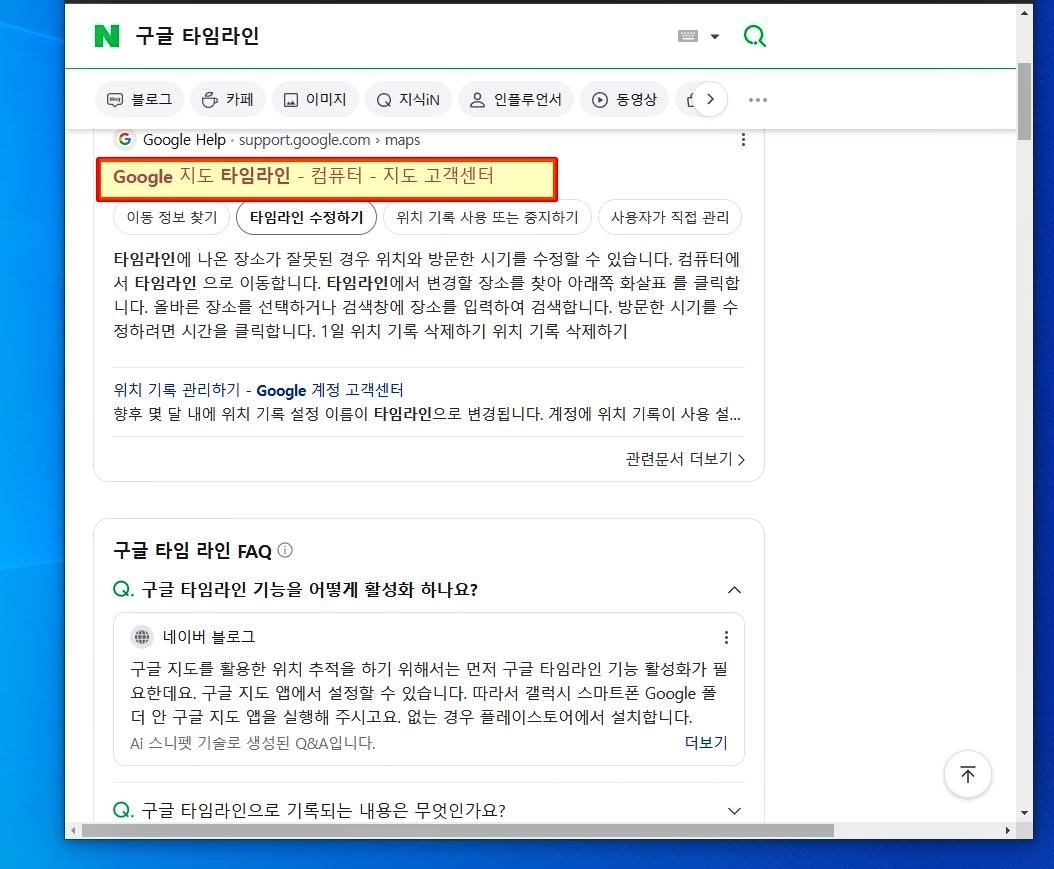This screenshot has height=869, width=1054.
Task: Switch to the 지식iN tab
Action: click(408, 99)
